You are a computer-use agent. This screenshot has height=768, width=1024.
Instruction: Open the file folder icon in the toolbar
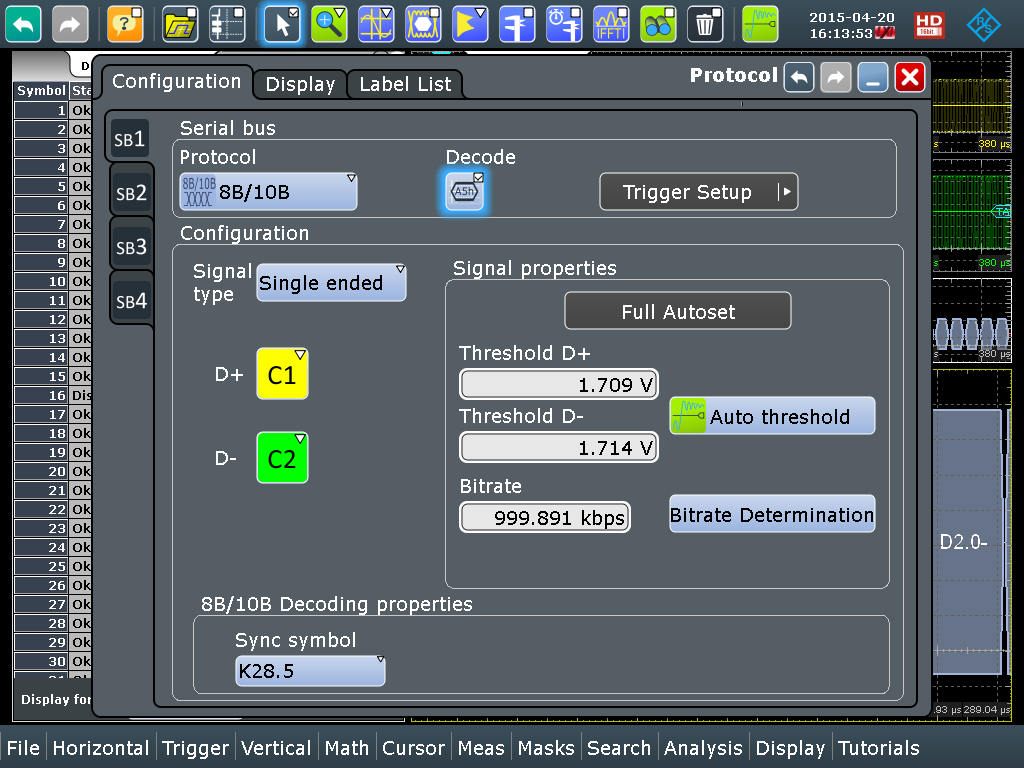point(180,24)
